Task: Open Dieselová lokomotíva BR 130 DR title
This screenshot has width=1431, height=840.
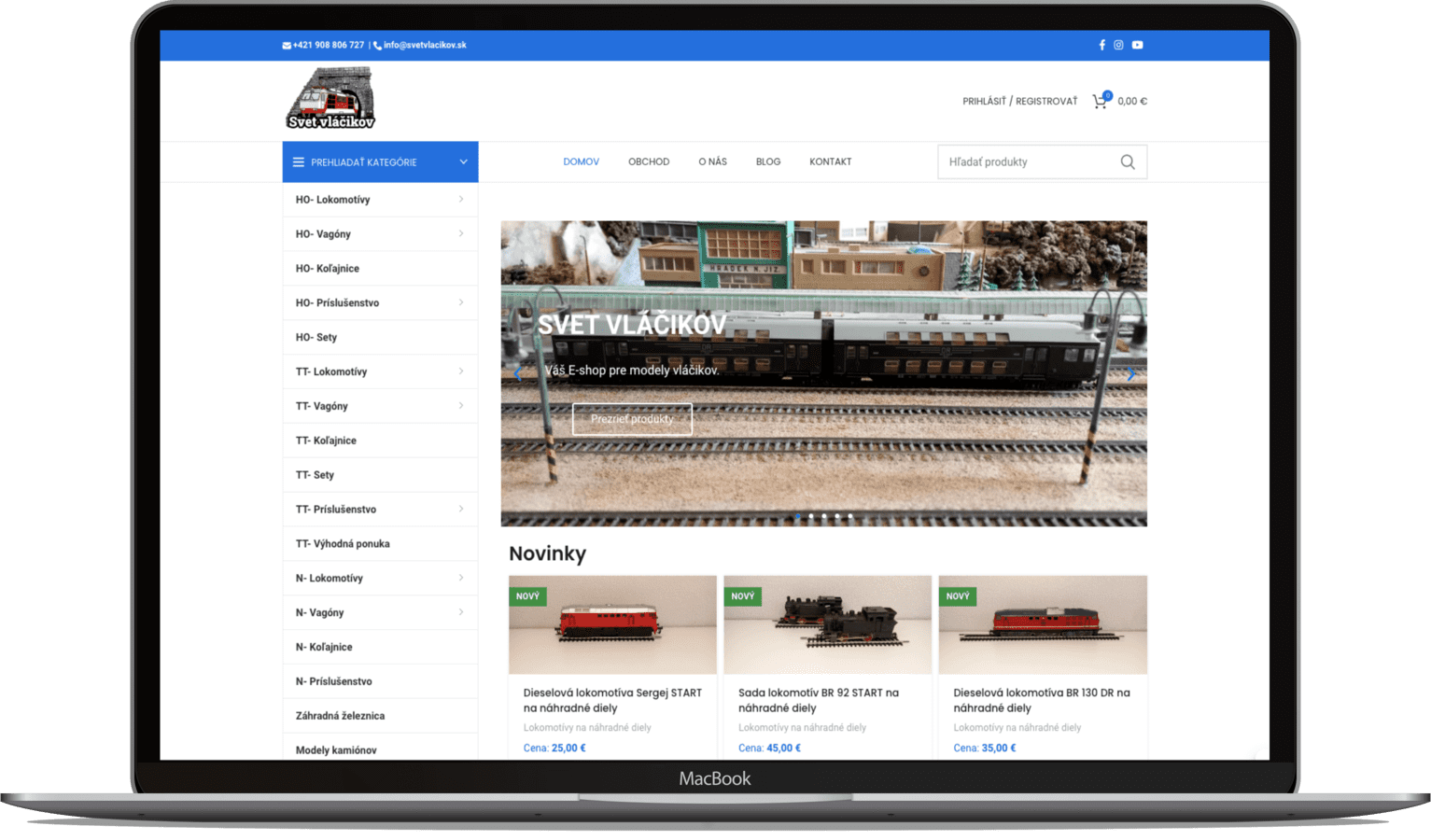Action: pyautogui.click(x=1042, y=700)
